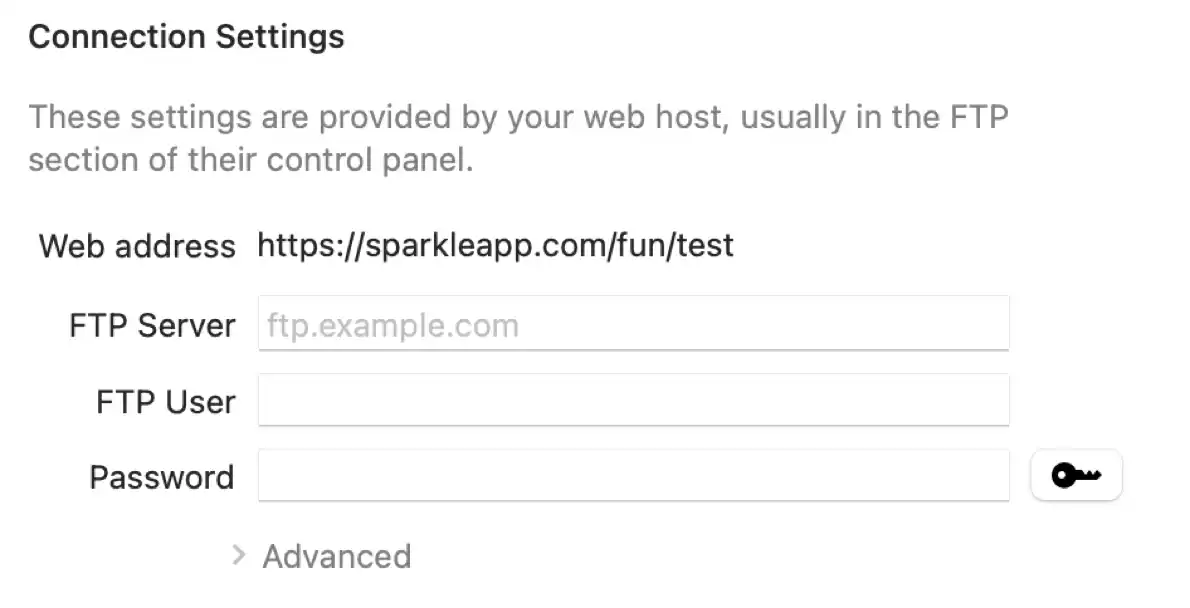Click the FTP User label

[165, 402]
